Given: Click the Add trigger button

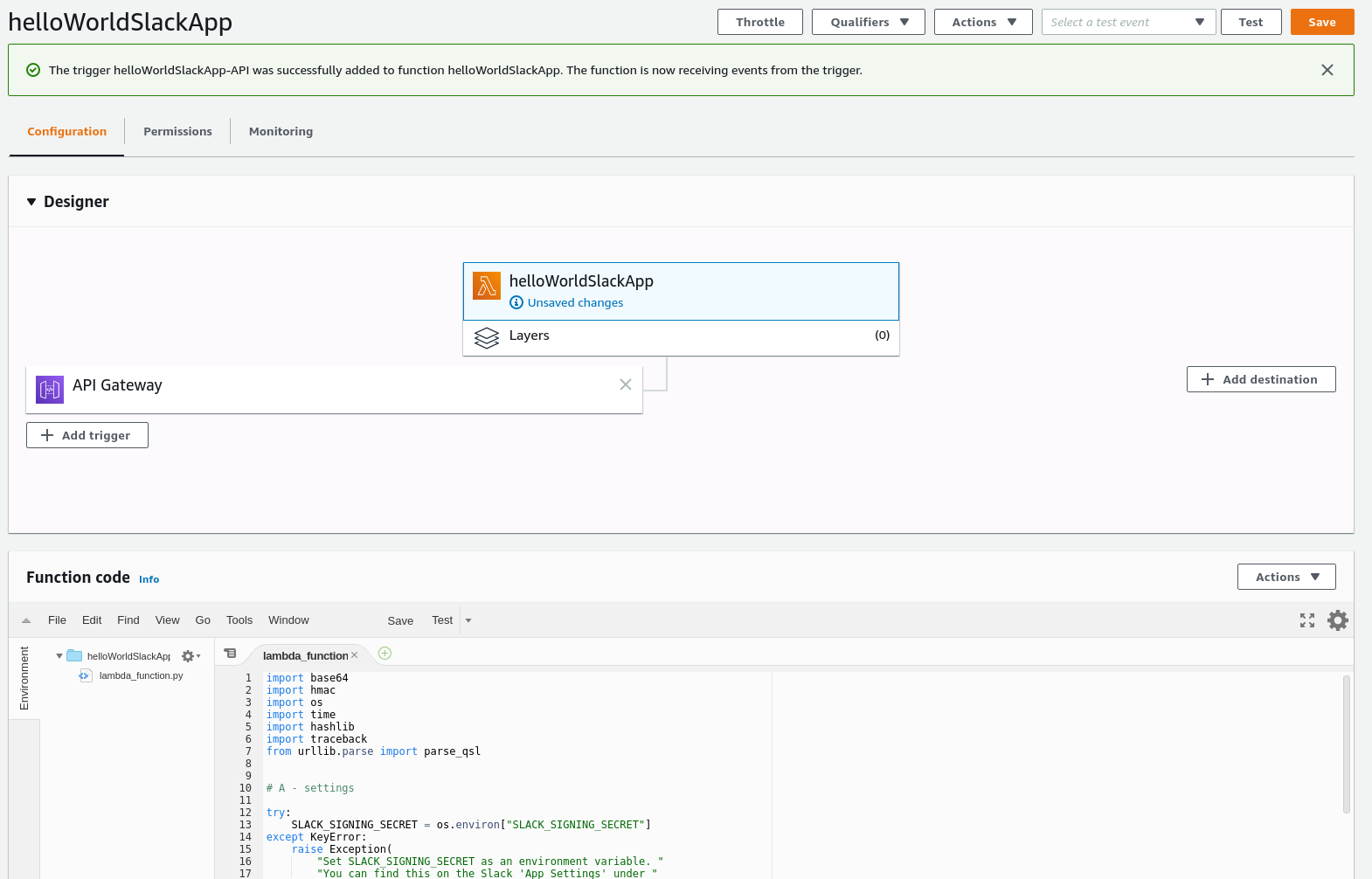Looking at the screenshot, I should click(87, 435).
